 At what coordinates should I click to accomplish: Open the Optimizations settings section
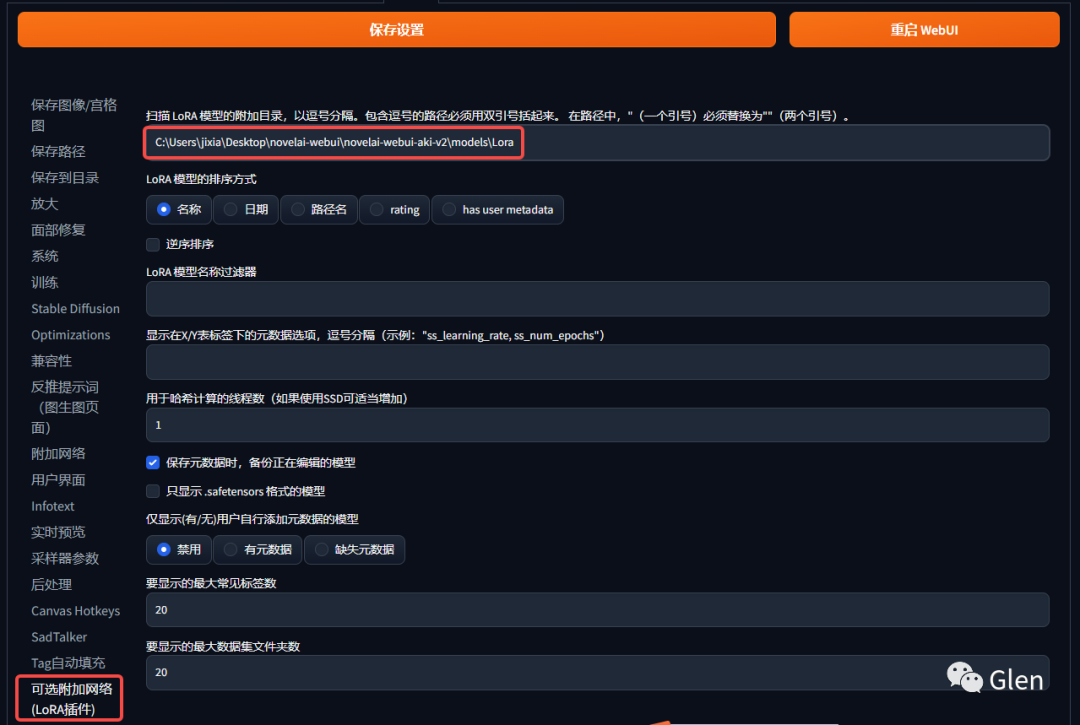pos(70,335)
